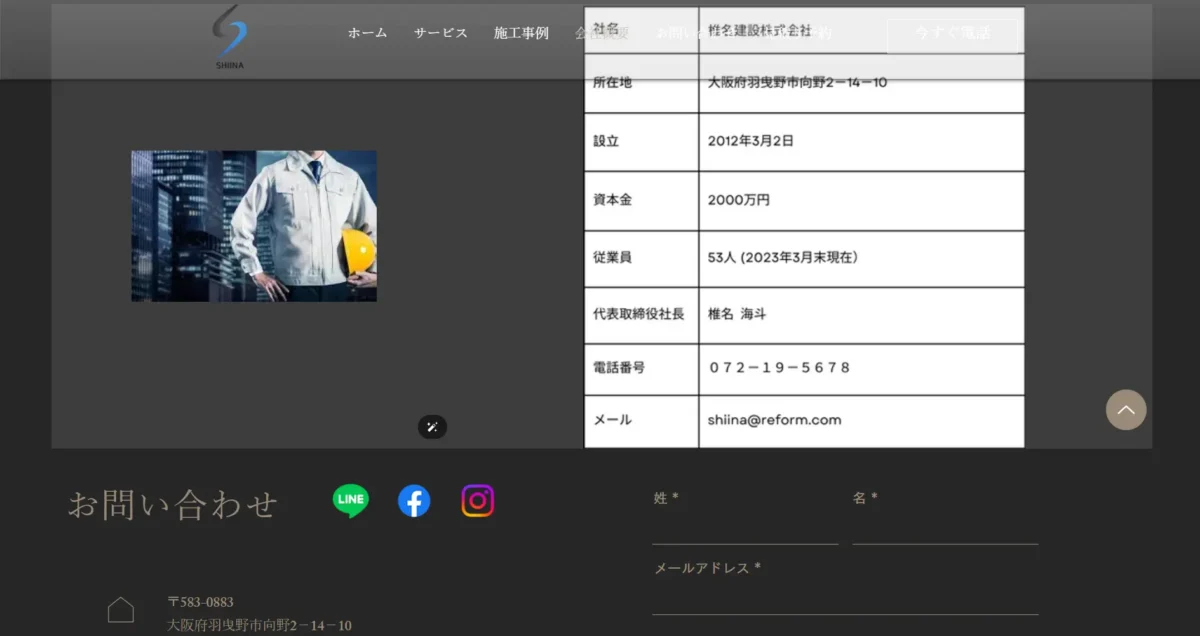
Task: Click the SHIINA logo in the header
Action: pos(230,37)
